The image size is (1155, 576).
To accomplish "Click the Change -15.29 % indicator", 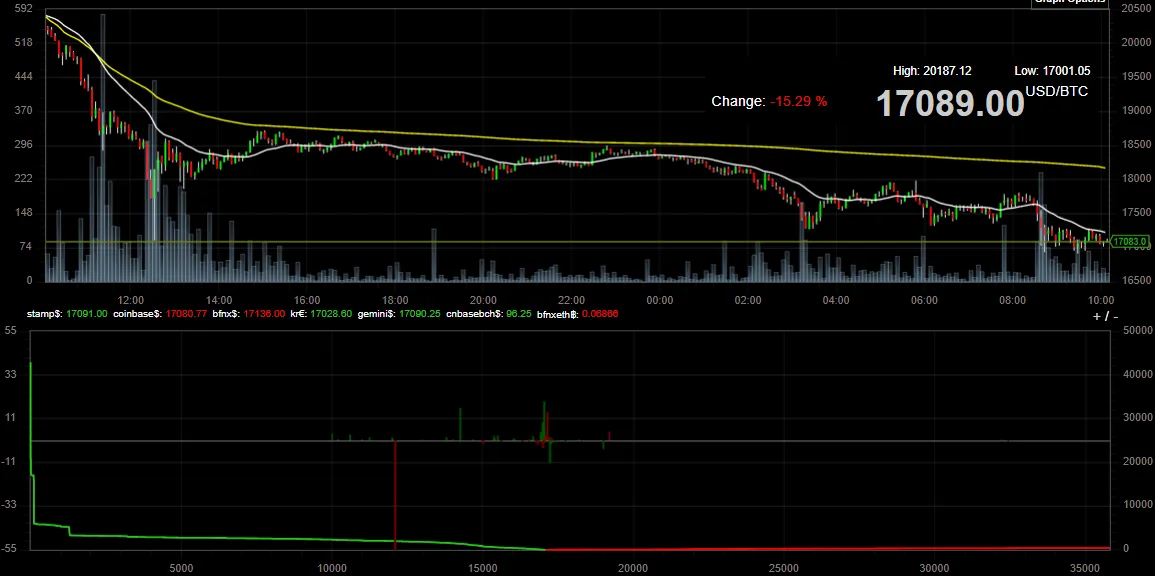I will click(769, 101).
